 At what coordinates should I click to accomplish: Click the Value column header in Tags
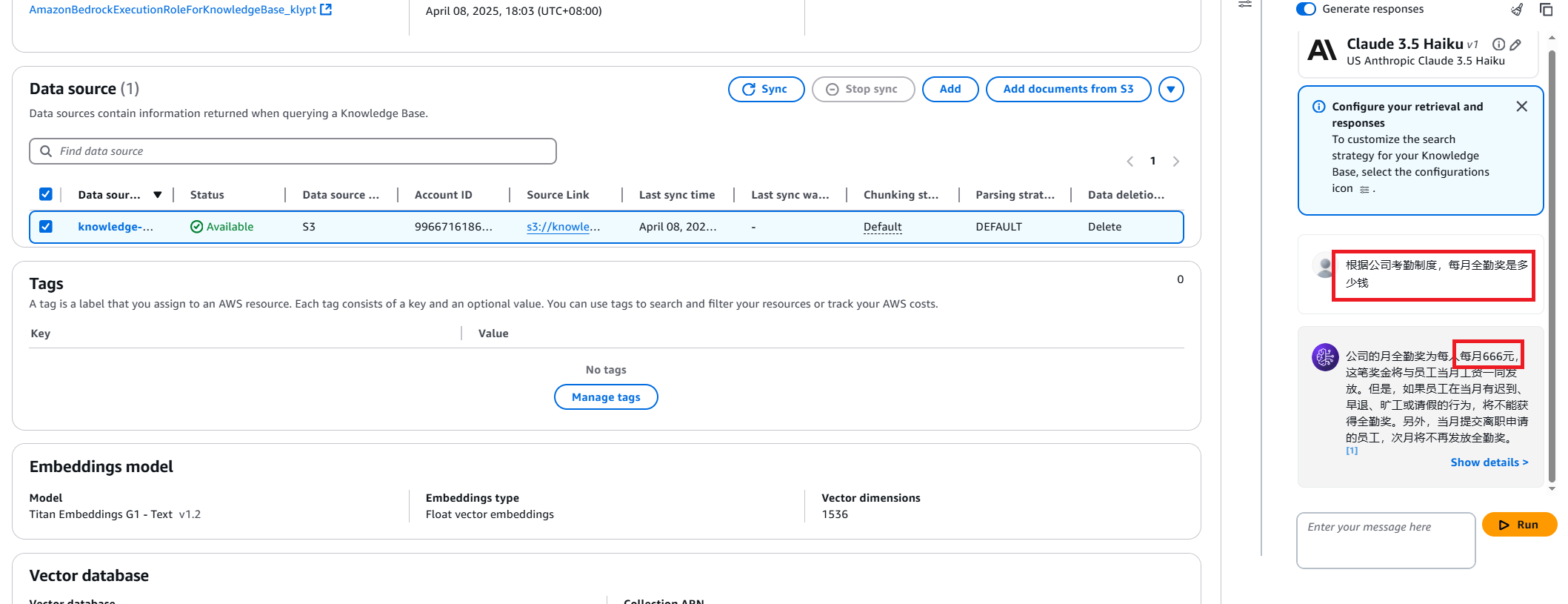(493, 333)
